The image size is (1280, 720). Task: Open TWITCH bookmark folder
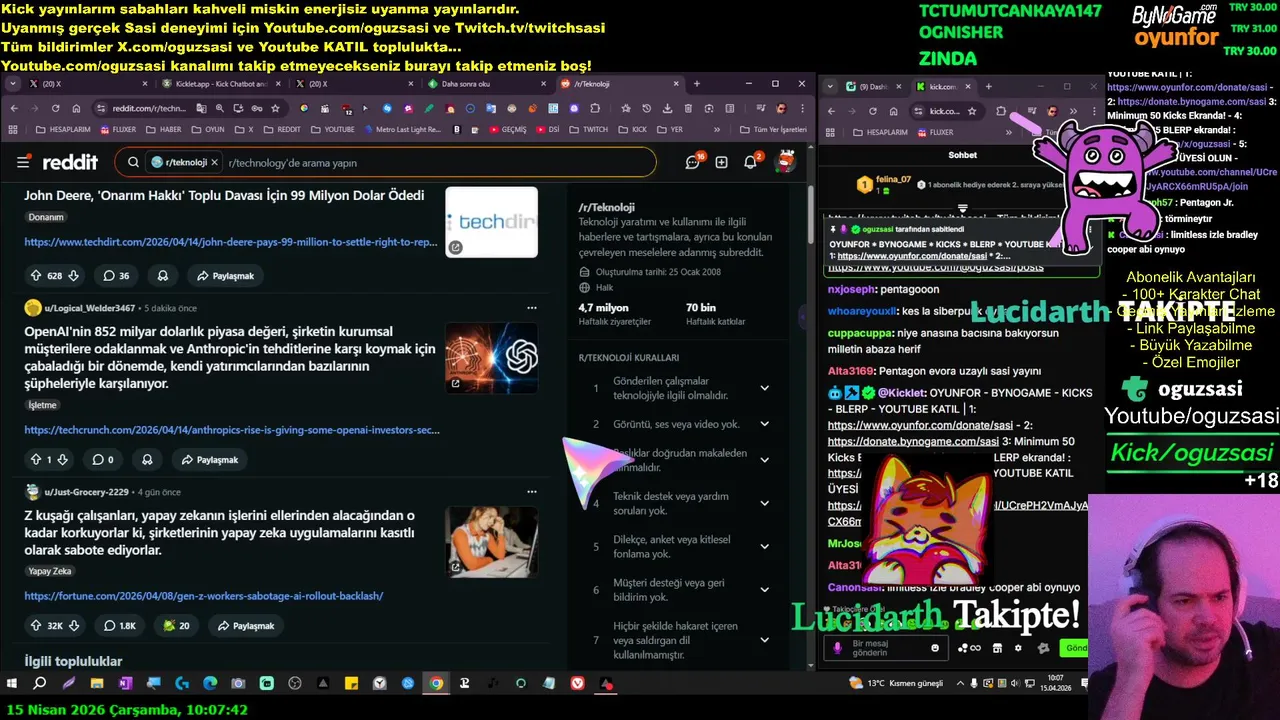point(588,129)
